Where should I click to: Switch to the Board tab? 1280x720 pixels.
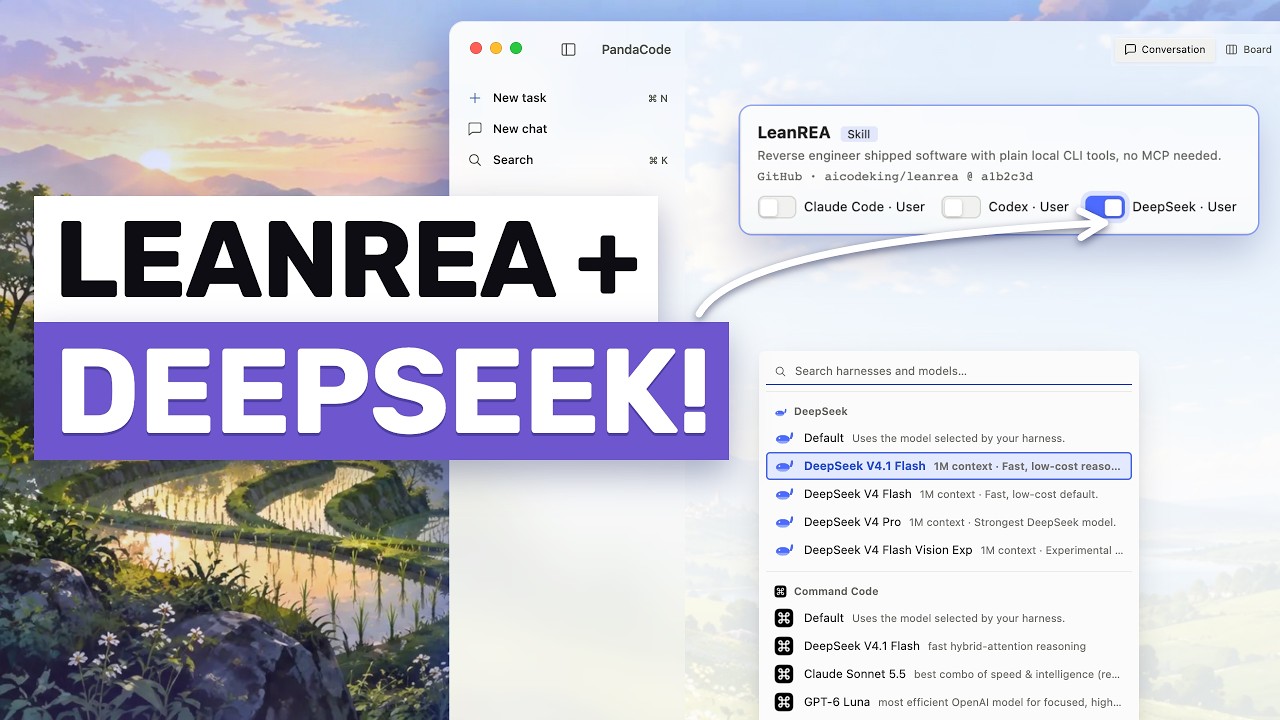[x=1249, y=49]
